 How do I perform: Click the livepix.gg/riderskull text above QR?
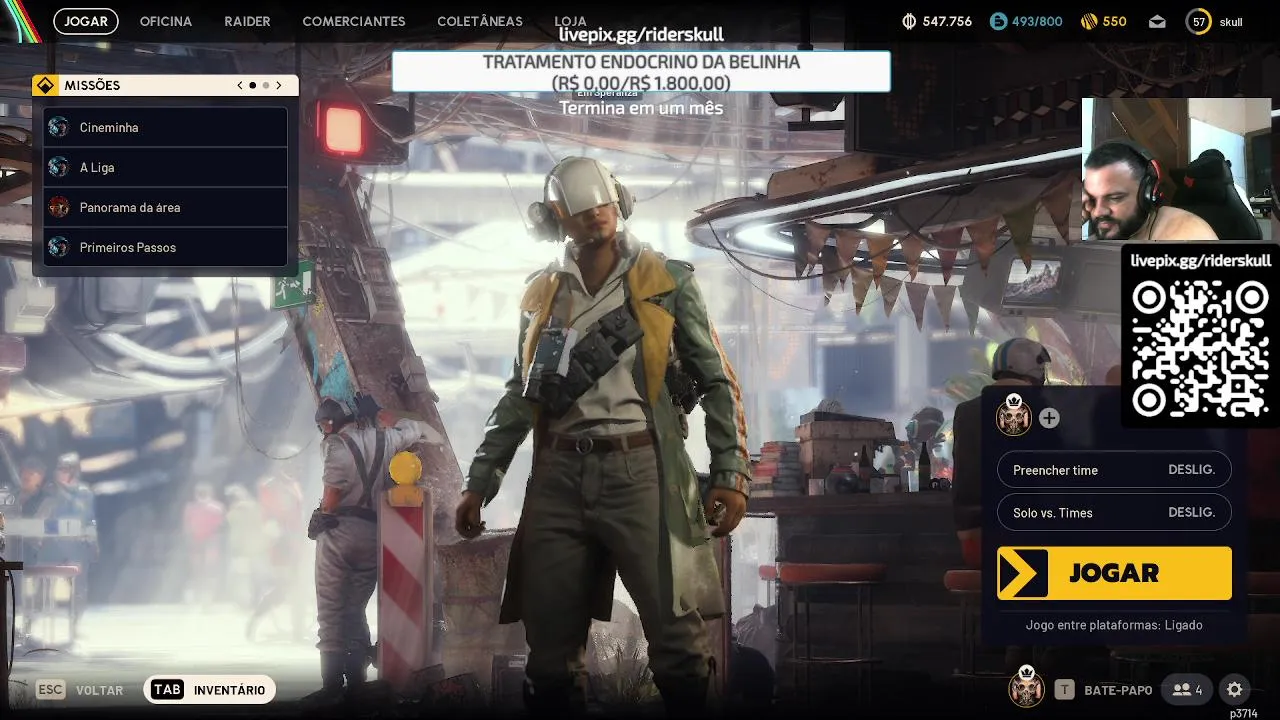1201,260
